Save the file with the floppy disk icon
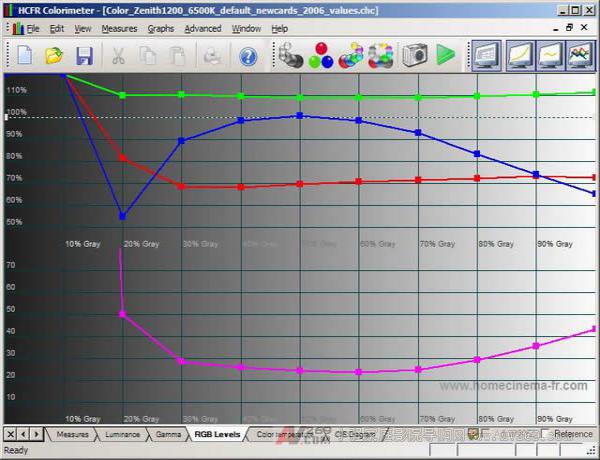600x460 pixels. coord(85,56)
